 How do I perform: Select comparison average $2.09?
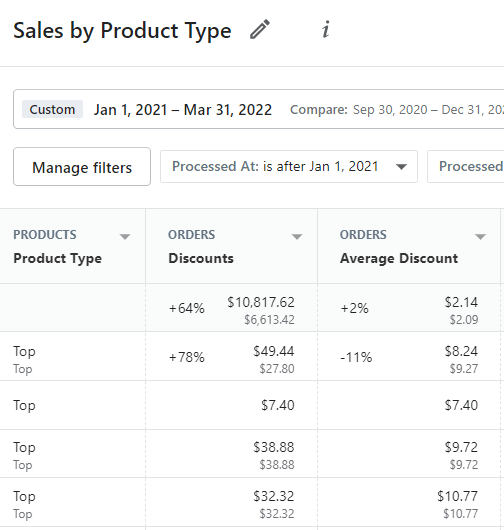[x=464, y=319]
